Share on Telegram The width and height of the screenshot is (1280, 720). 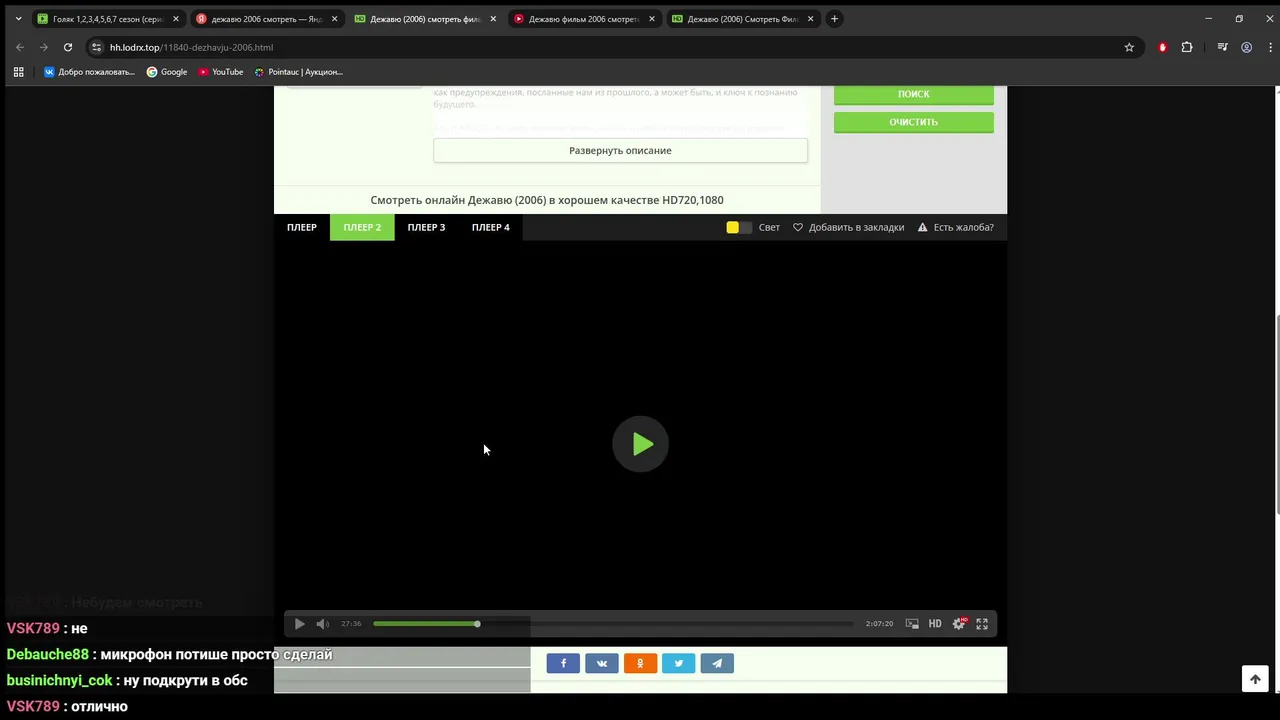[717, 663]
